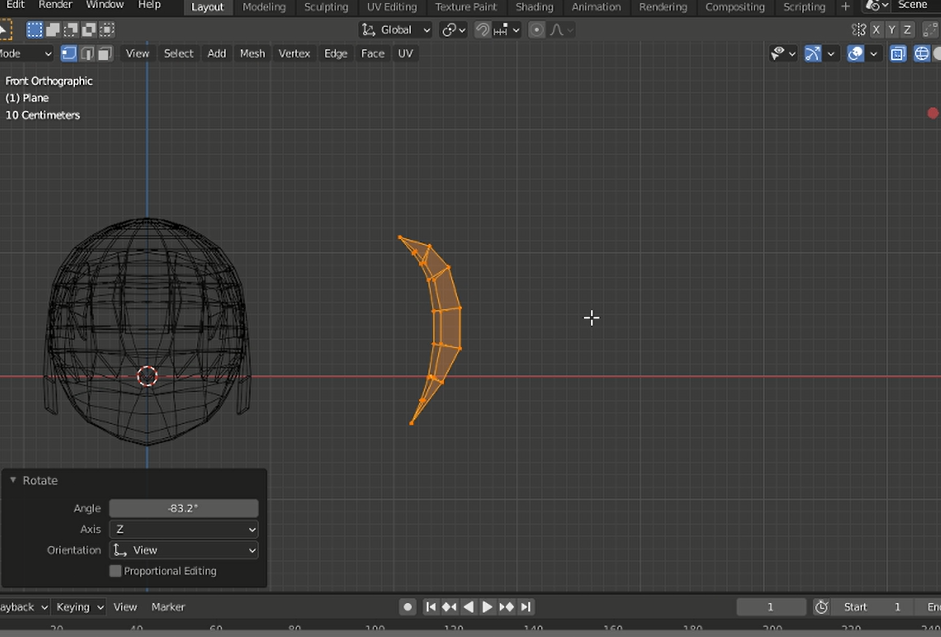Open the UV menu
Screen dimensions: 941x637
tap(405, 53)
